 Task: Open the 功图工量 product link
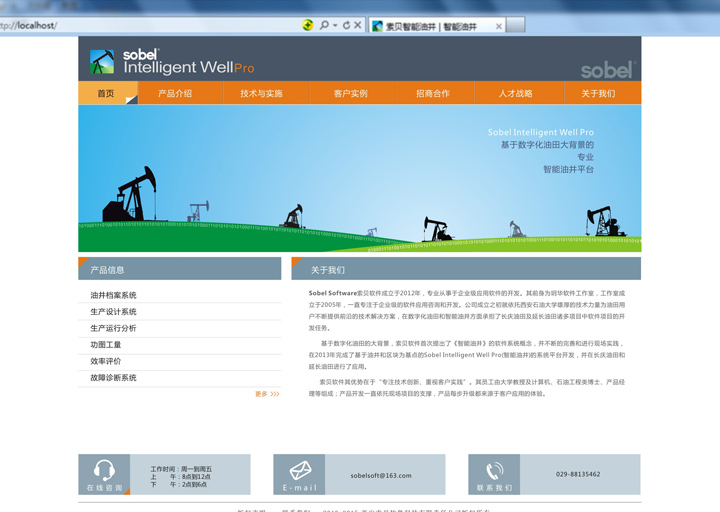click(x=106, y=344)
